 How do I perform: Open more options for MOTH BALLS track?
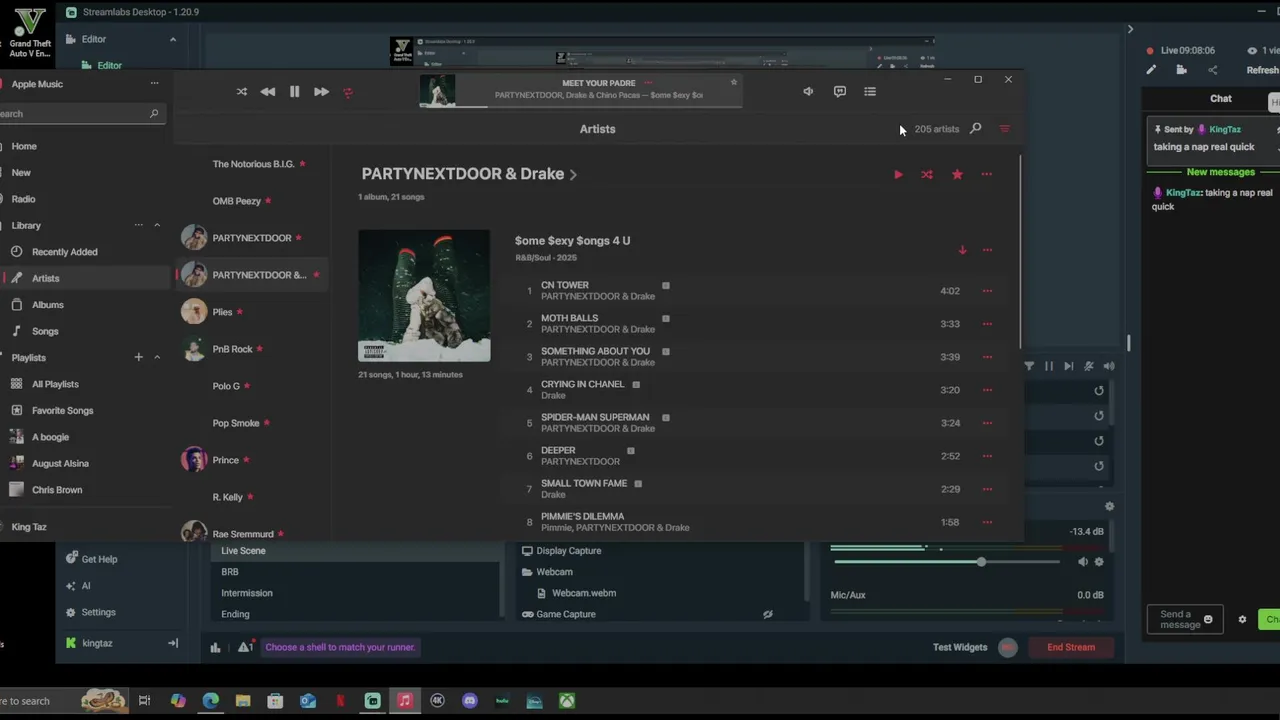click(x=987, y=324)
